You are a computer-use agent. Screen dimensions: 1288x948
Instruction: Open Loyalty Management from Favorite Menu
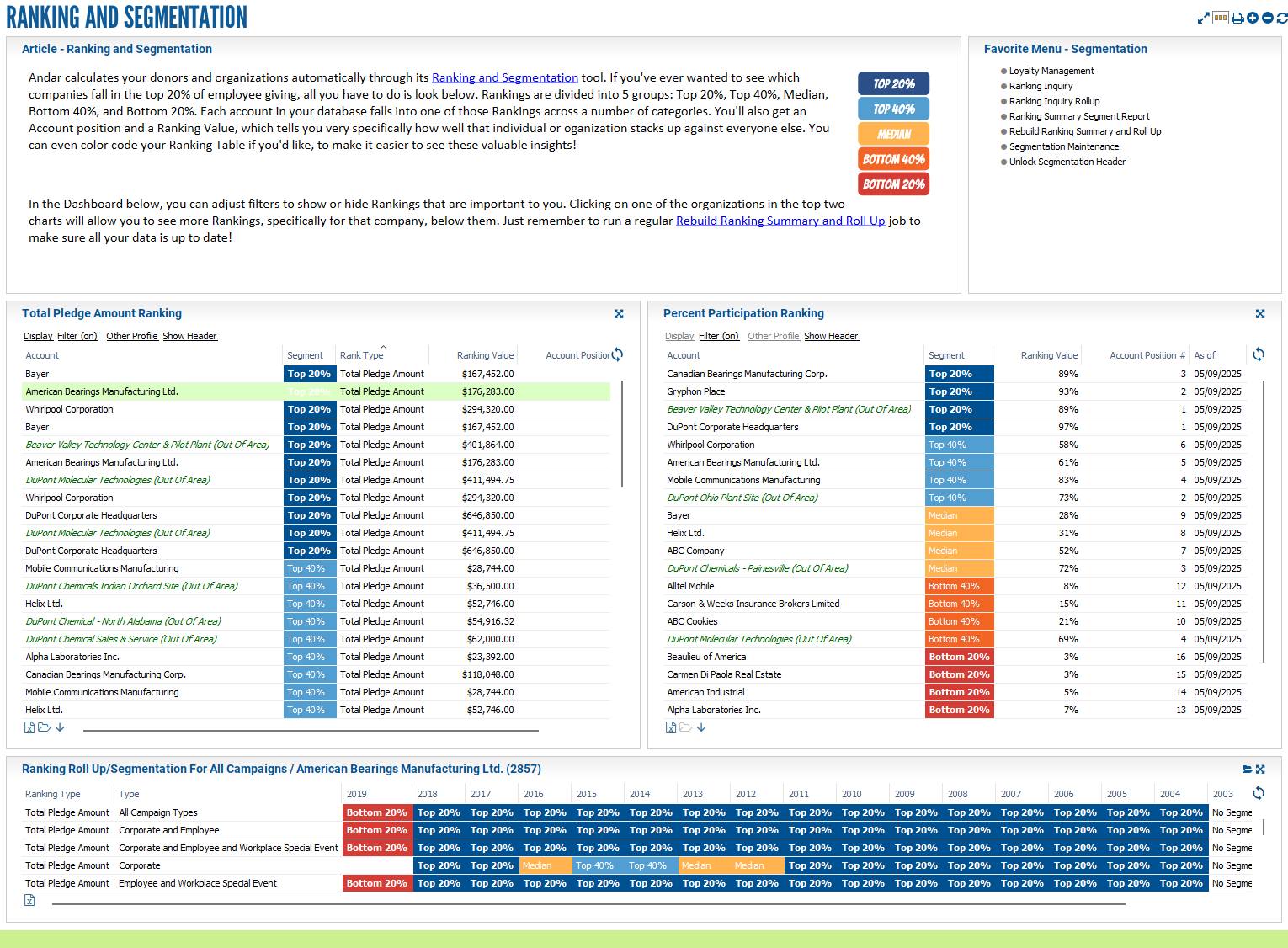1051,71
